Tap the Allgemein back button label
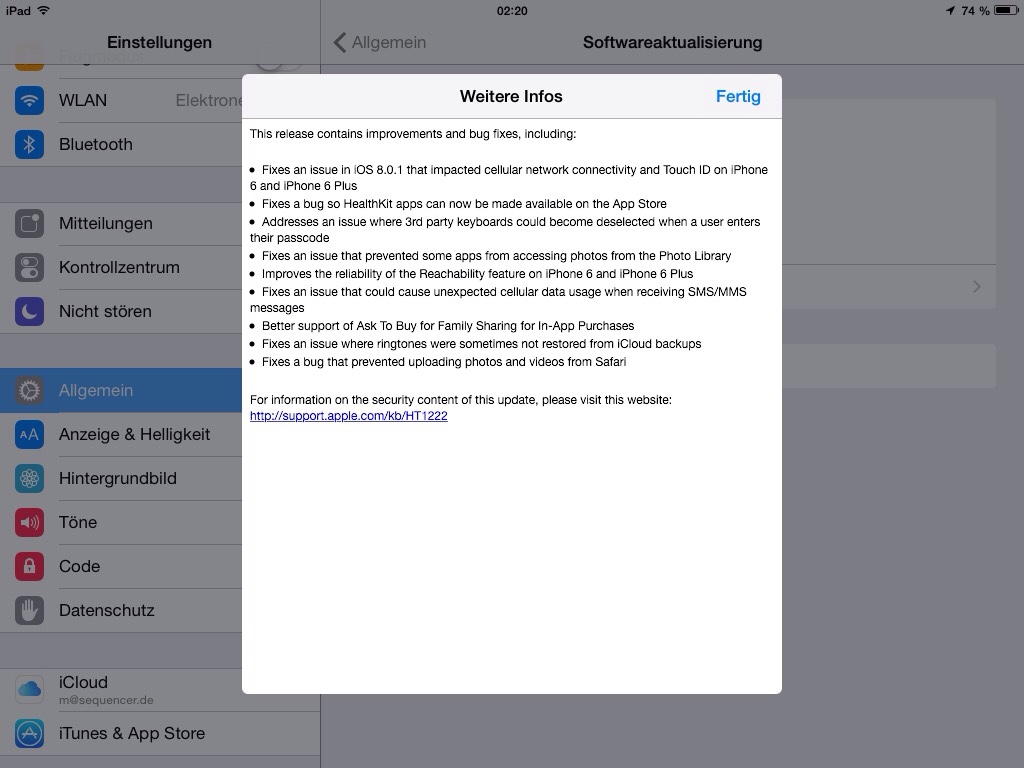The image size is (1024, 768). 389,42
